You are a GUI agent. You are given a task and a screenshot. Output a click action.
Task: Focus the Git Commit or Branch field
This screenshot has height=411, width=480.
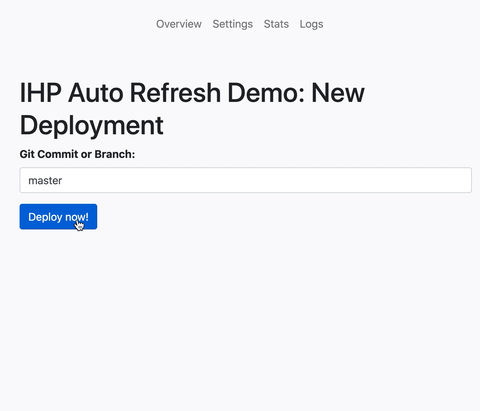[x=246, y=180]
